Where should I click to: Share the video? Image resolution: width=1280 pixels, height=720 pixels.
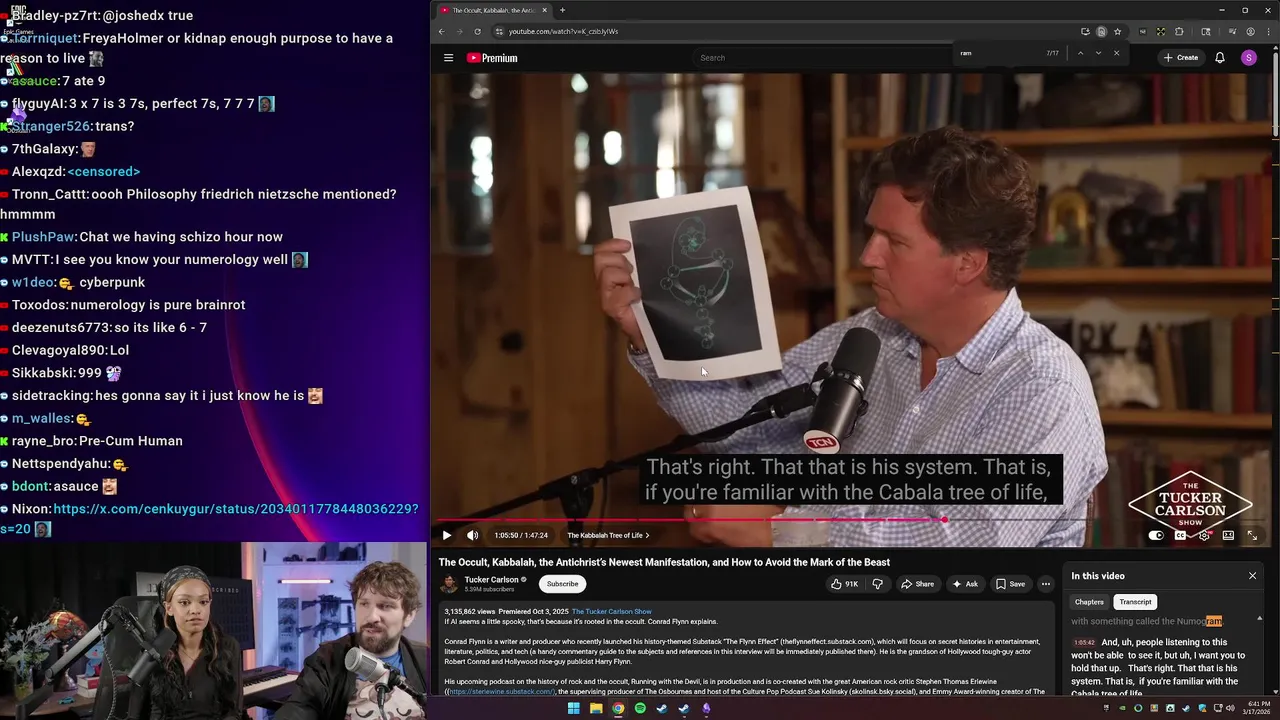(917, 584)
